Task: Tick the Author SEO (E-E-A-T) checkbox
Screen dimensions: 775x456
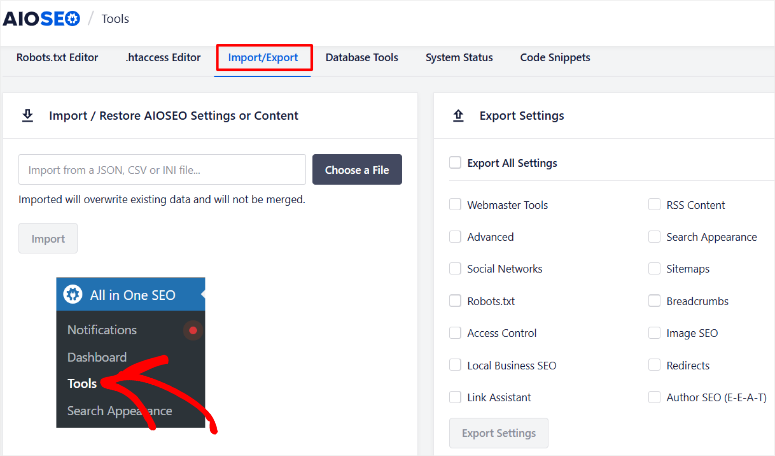Action: pyautogui.click(x=654, y=397)
